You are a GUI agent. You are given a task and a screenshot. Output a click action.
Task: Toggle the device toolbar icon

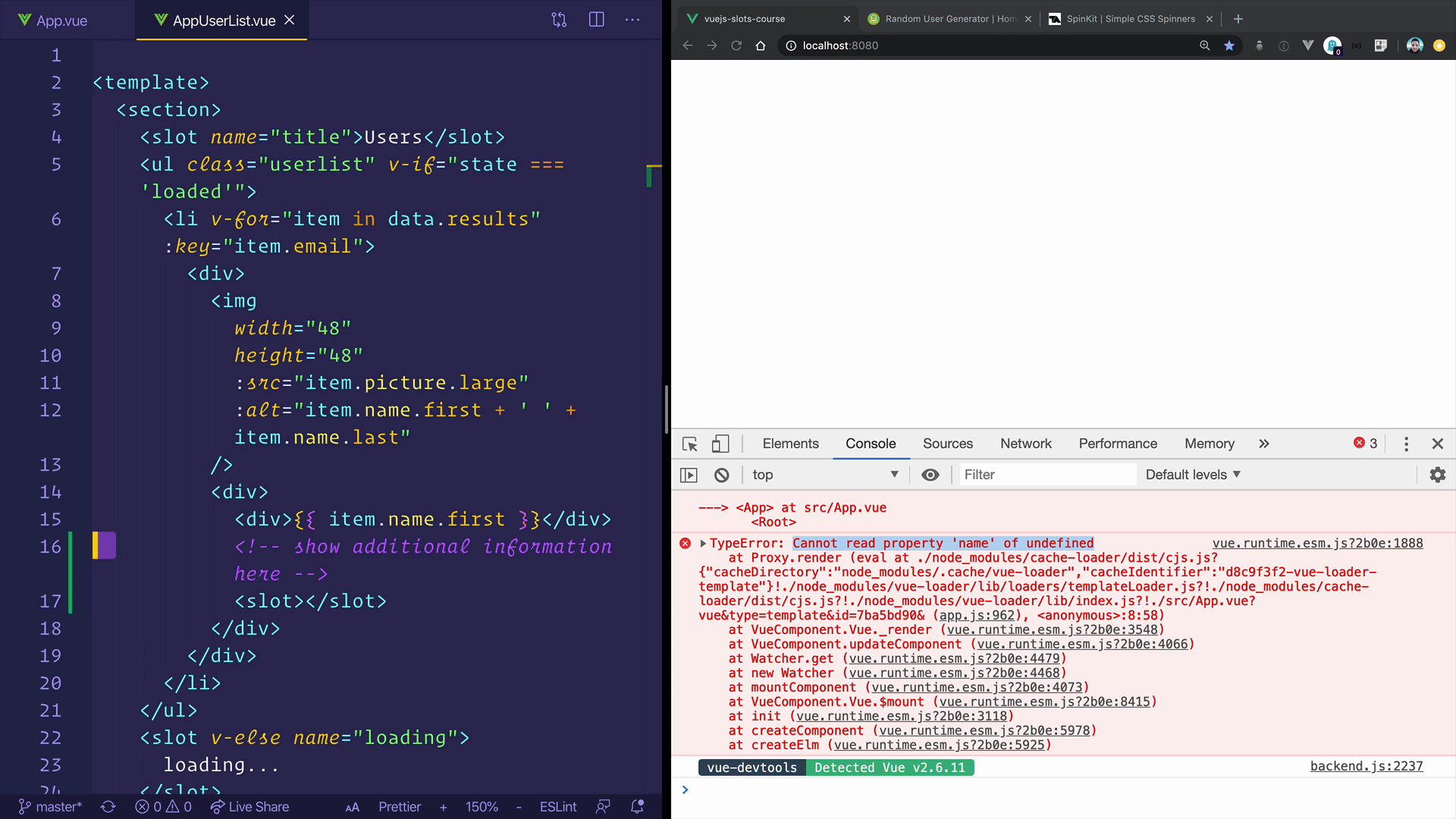coord(720,444)
